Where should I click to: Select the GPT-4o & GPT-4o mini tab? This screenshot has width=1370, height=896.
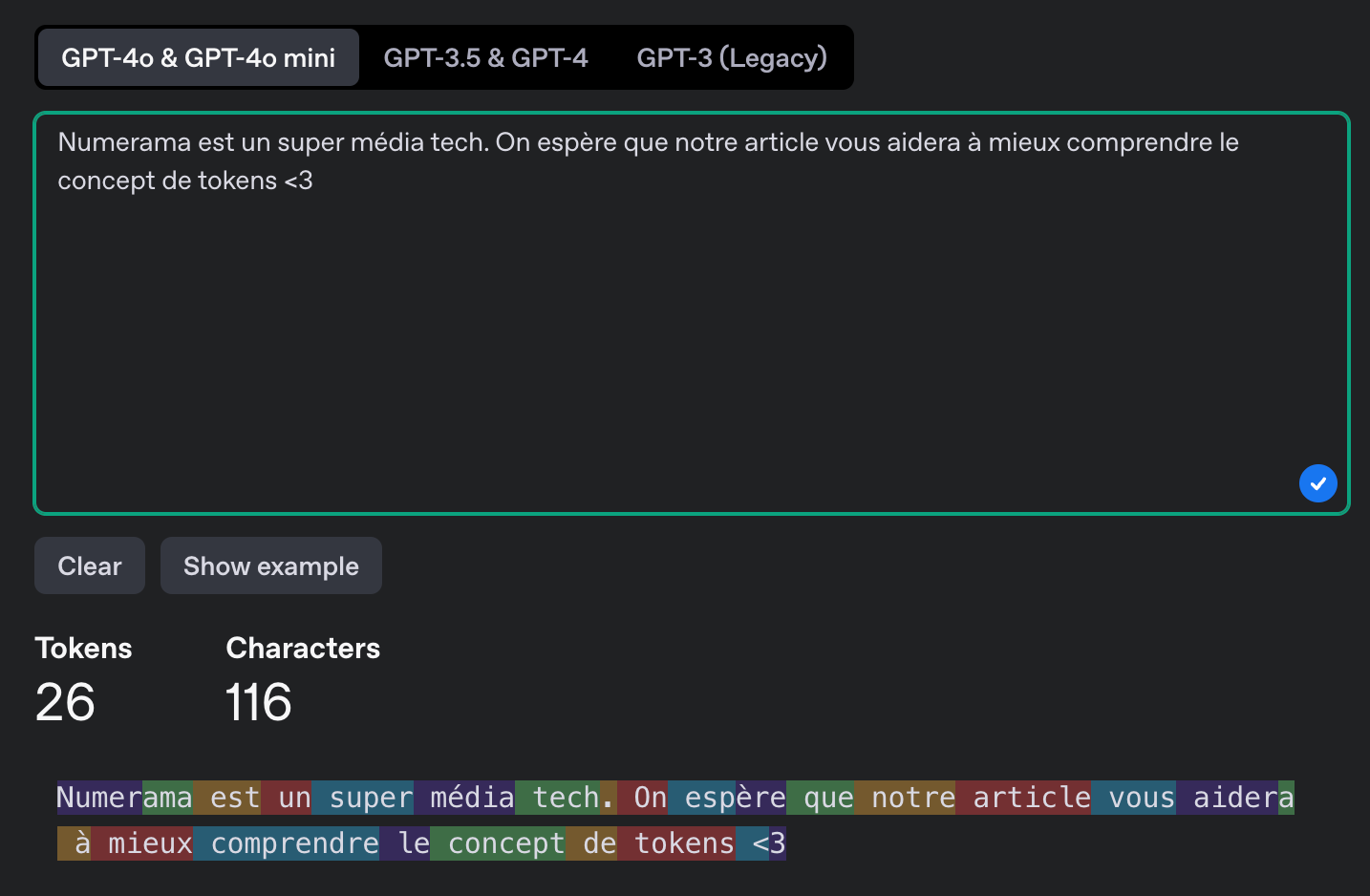(198, 57)
